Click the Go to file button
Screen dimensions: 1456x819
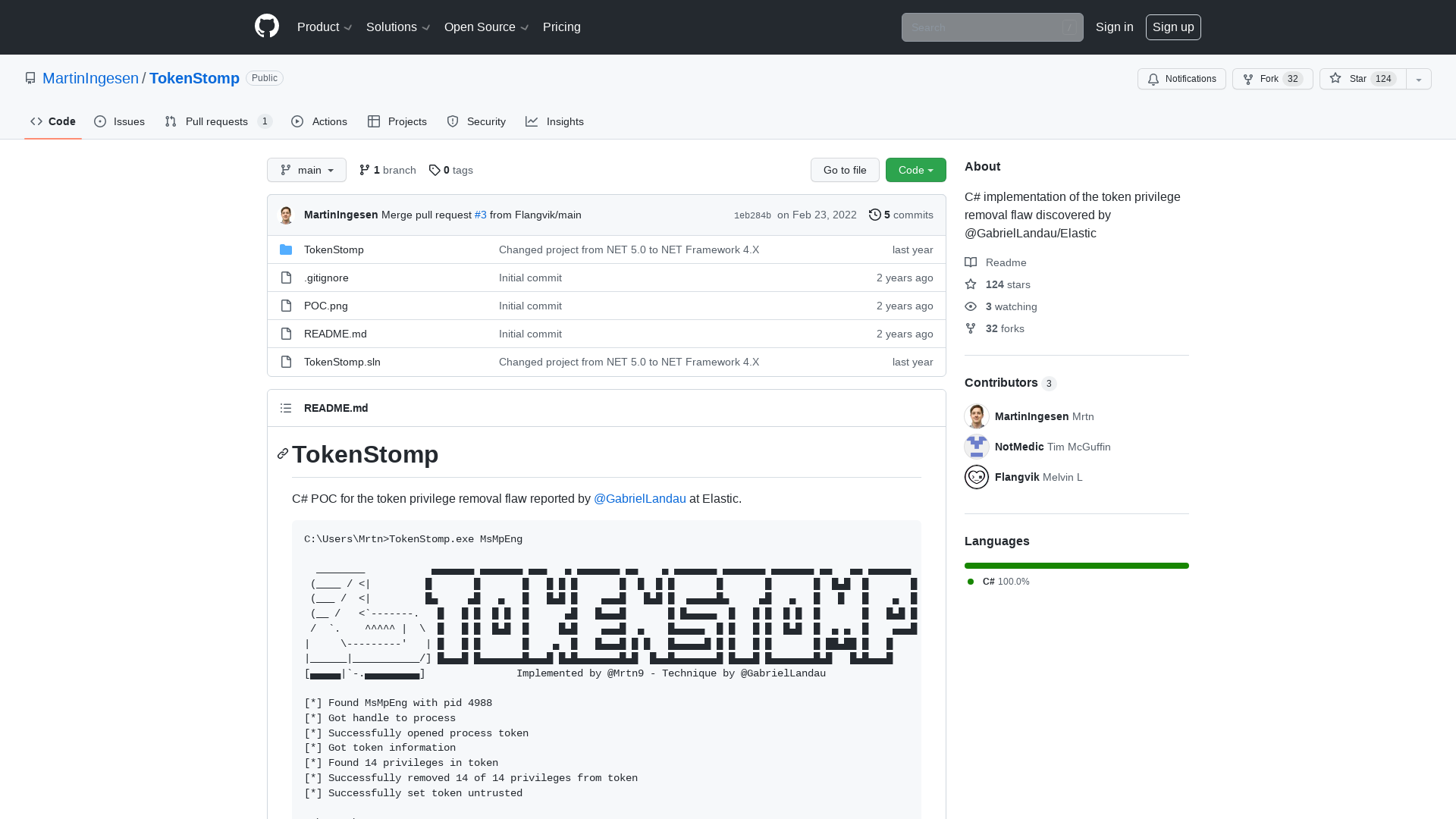click(x=845, y=170)
